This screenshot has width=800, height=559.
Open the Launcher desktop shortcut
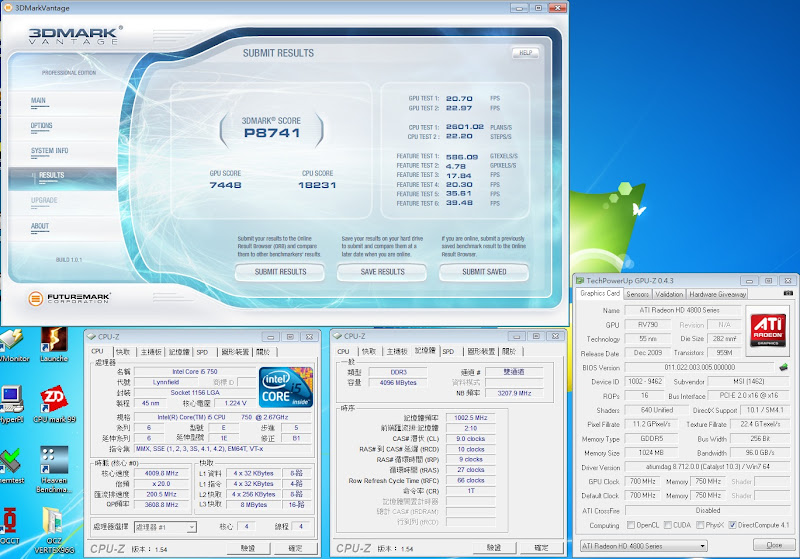pyautogui.click(x=54, y=345)
